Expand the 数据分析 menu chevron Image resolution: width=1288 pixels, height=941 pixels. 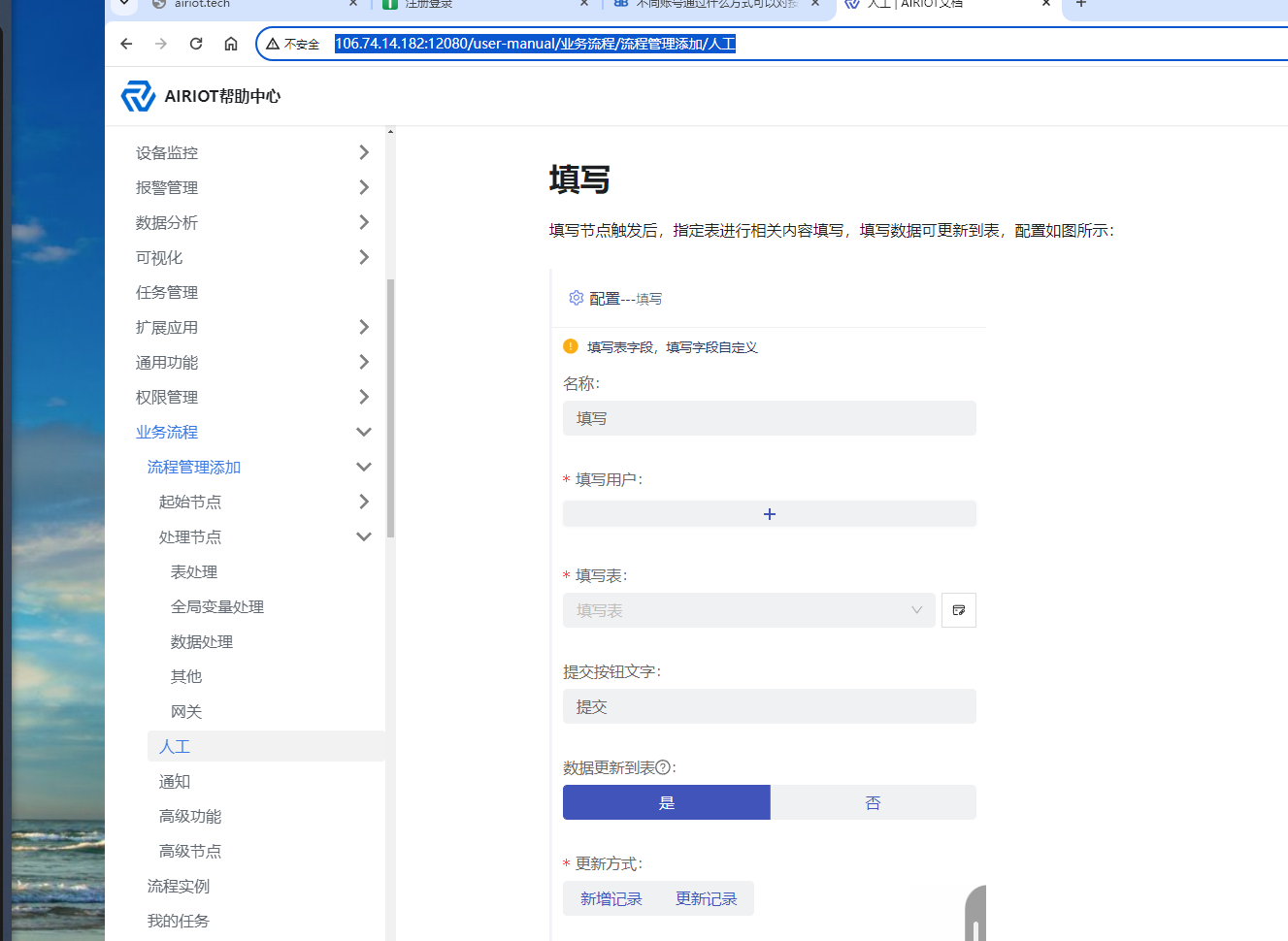point(364,222)
